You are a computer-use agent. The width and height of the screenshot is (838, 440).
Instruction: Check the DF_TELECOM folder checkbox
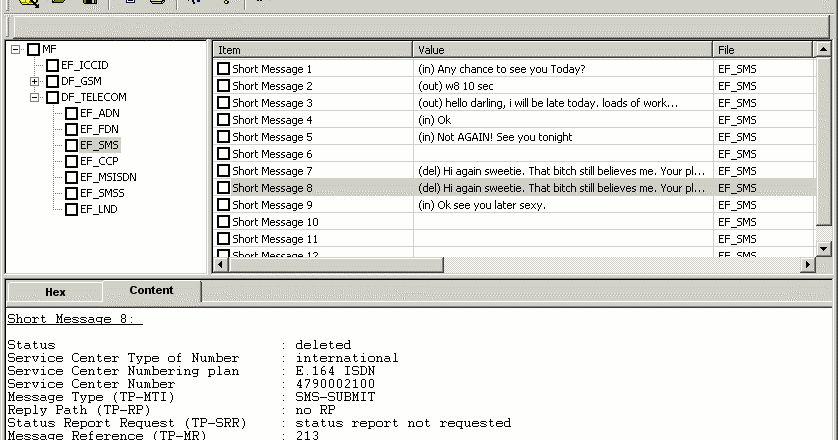[x=52, y=97]
